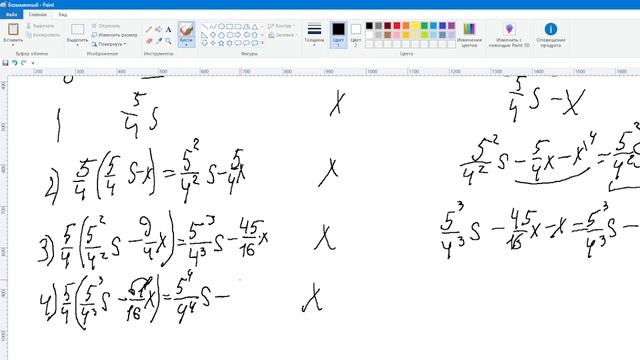Expand the shapes gallery with the bottom arrow
Viewport: 640px width, 360px height.
[262, 43]
